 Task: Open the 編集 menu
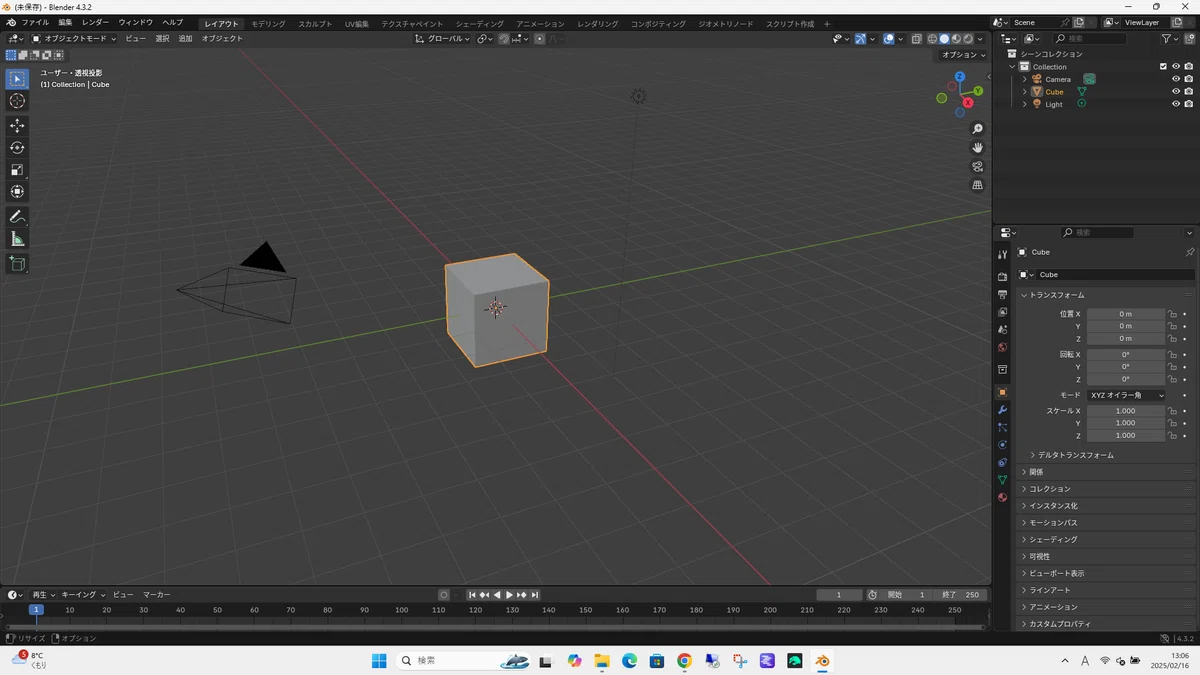(65, 22)
